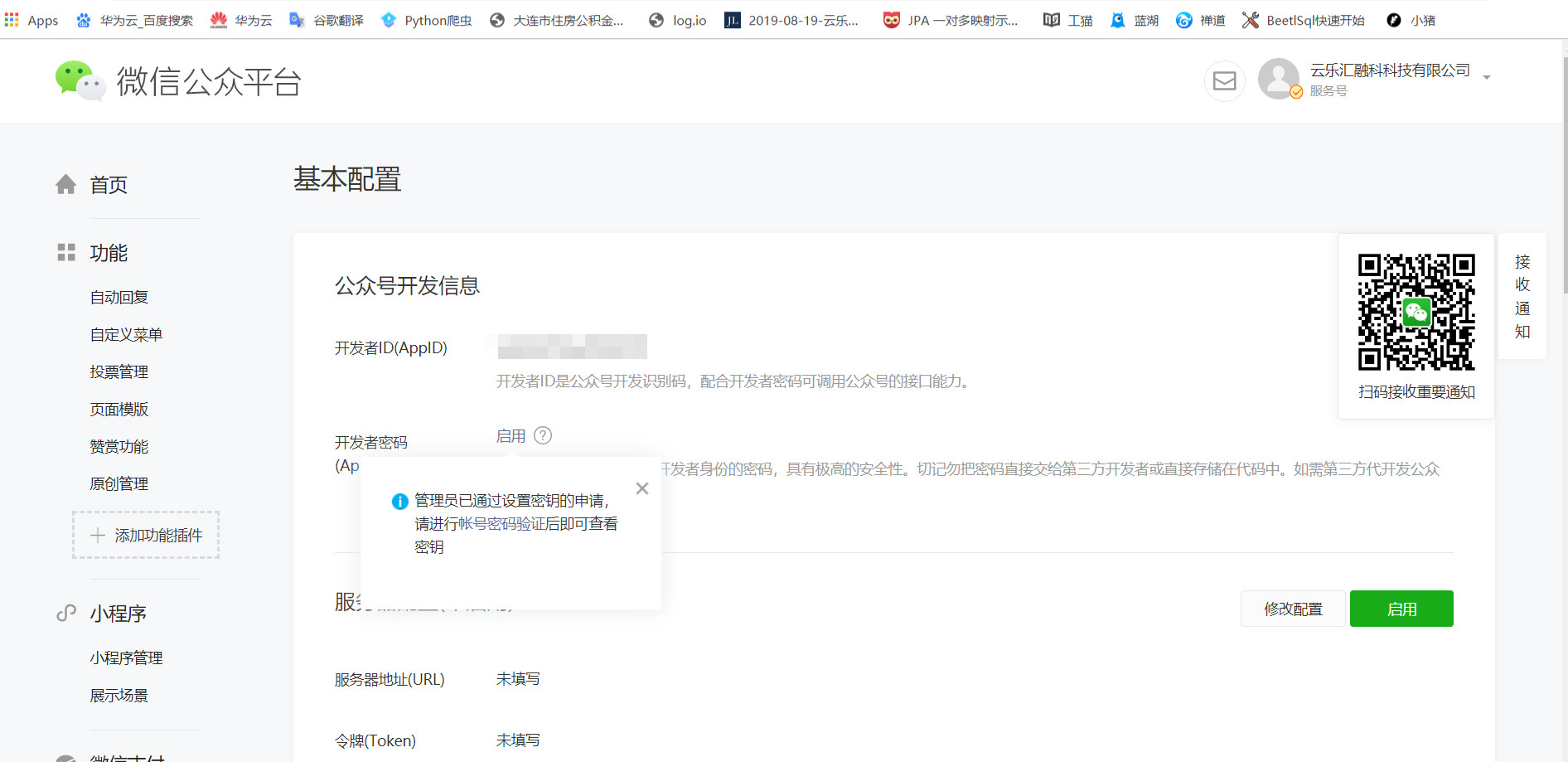Click the WeChat logo in the header
Viewport: 1568px width, 762px height.
(x=80, y=80)
